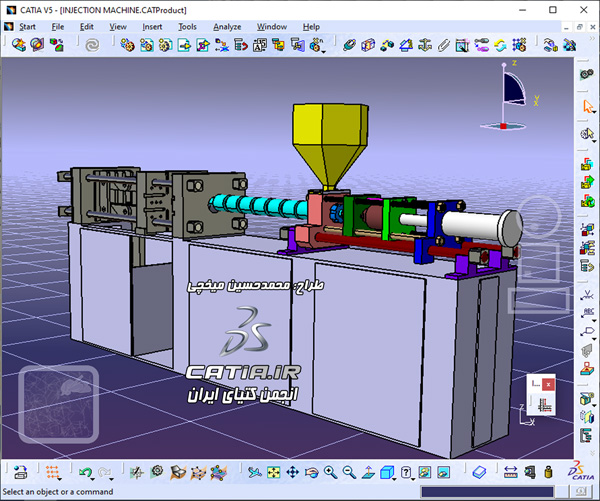The height and width of the screenshot is (501, 600).
Task: Open the Insert menu
Action: click(x=152, y=27)
